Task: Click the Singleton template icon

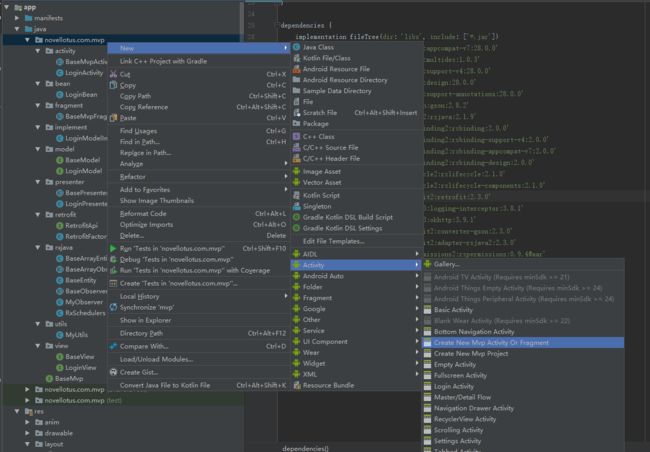Action: click(296, 206)
